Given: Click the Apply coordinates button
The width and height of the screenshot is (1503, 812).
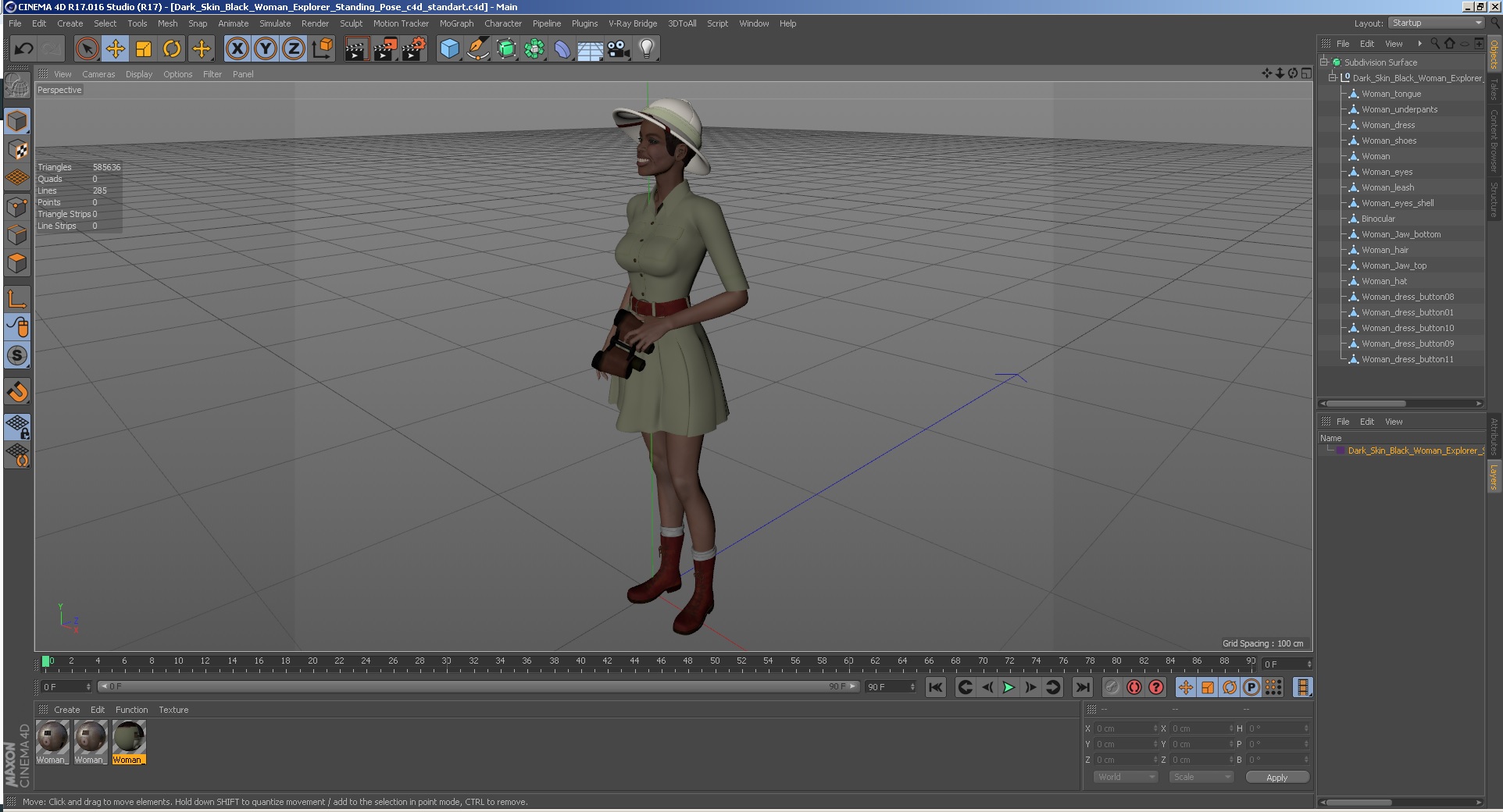Looking at the screenshot, I should (1276, 777).
